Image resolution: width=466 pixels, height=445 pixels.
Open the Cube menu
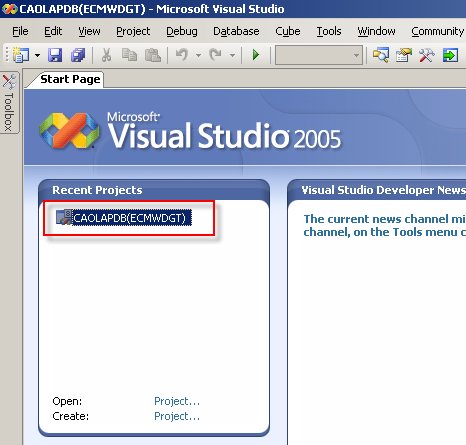coord(288,31)
